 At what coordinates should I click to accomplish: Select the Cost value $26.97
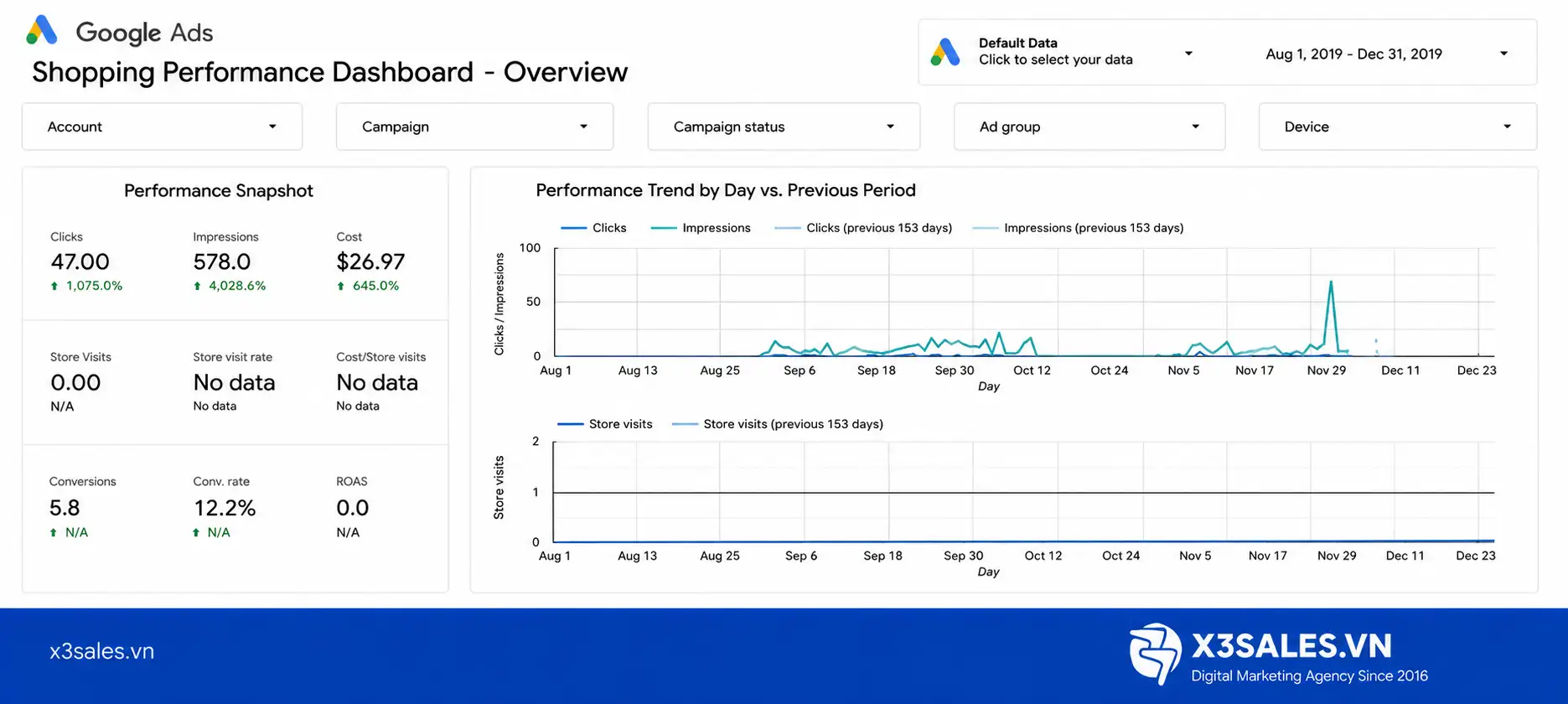[370, 261]
